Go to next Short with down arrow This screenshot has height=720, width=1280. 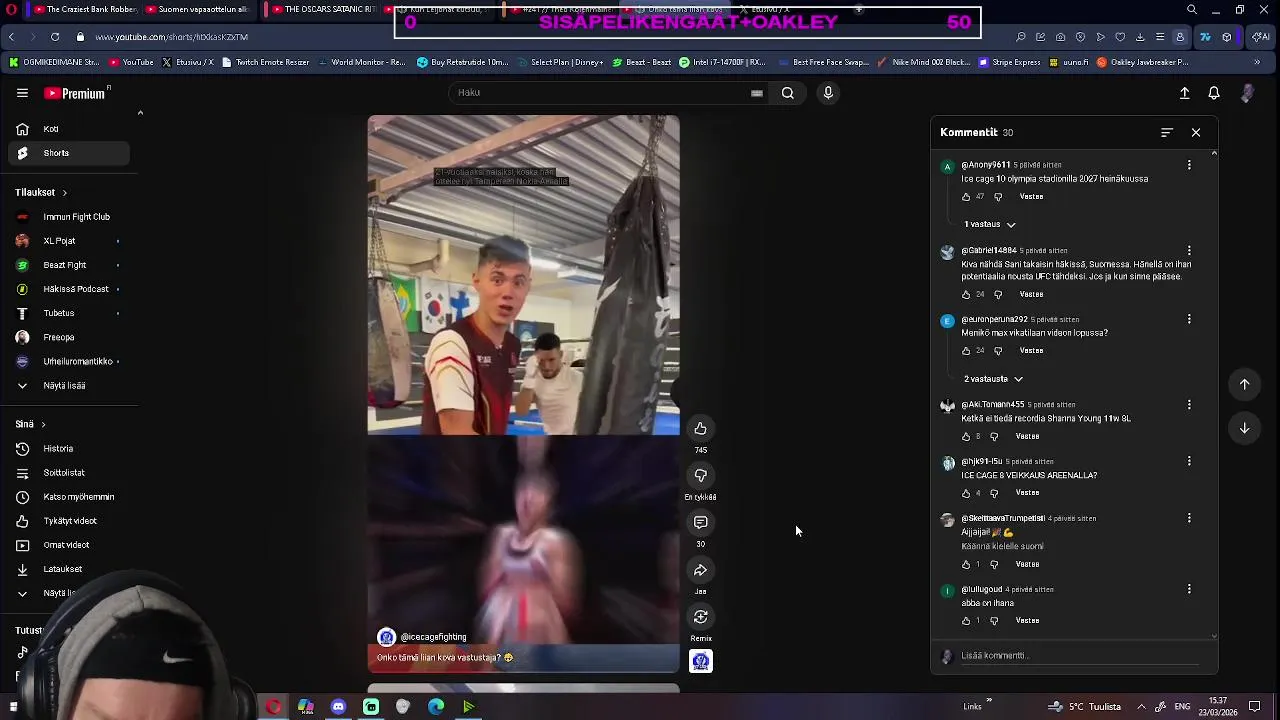click(x=1244, y=428)
